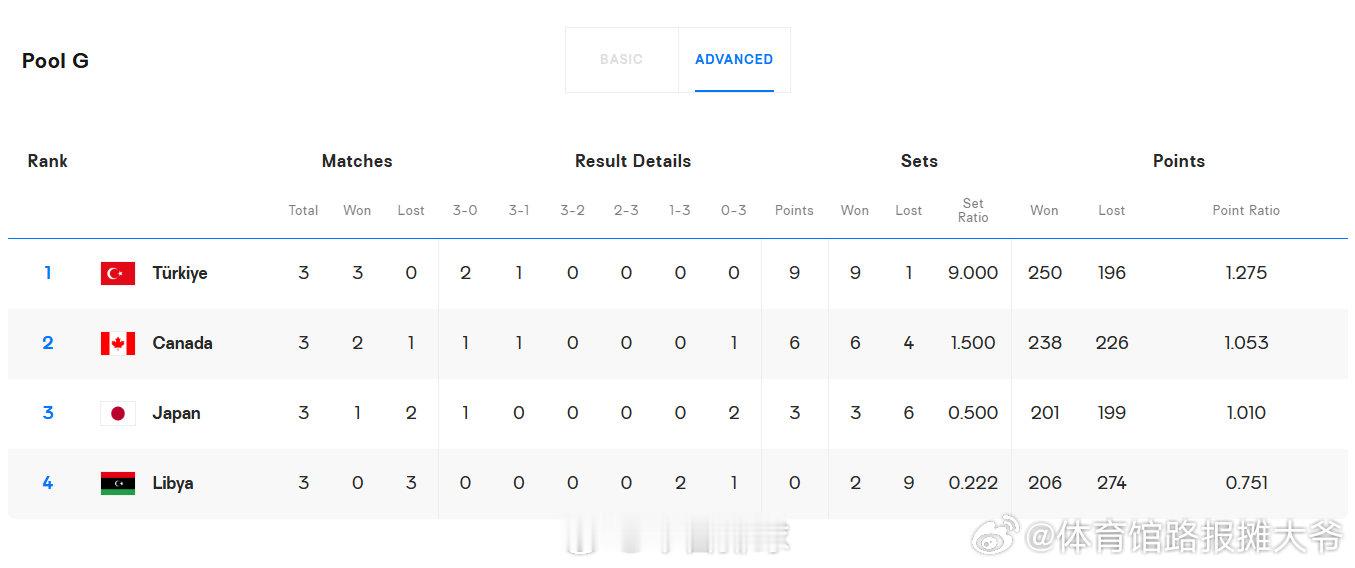The height and width of the screenshot is (568, 1355).
Task: Click the Rank column header
Action: (47, 161)
